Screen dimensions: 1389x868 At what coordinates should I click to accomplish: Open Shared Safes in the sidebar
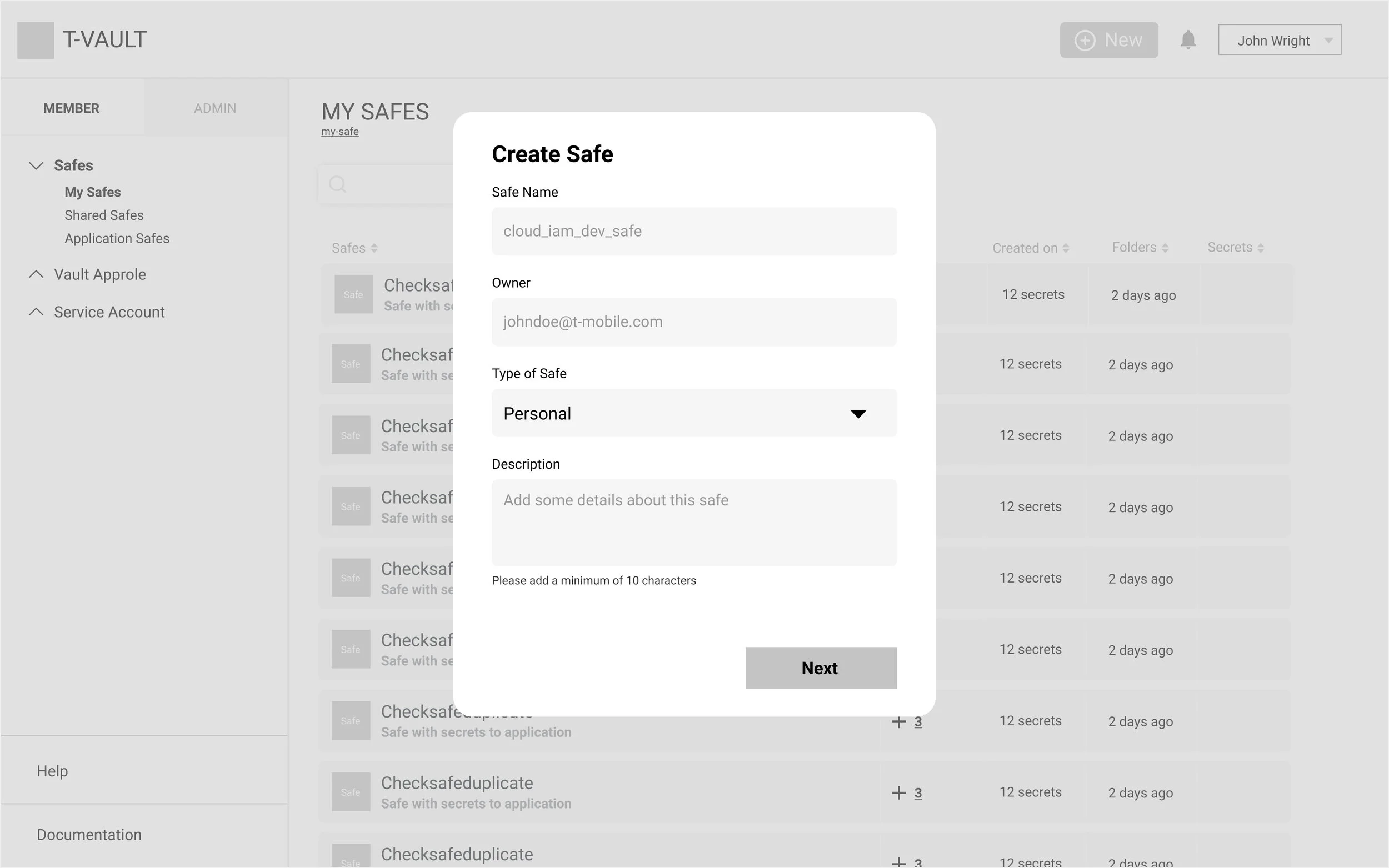click(104, 215)
